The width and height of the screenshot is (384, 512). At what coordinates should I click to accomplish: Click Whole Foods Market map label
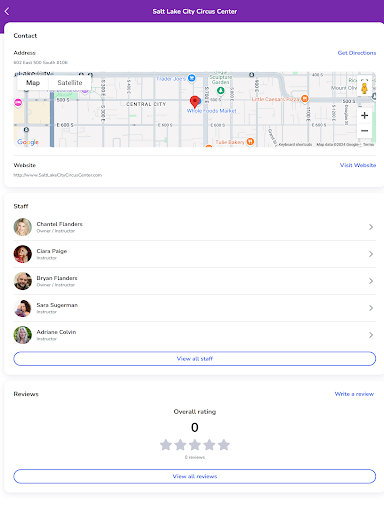point(211,111)
